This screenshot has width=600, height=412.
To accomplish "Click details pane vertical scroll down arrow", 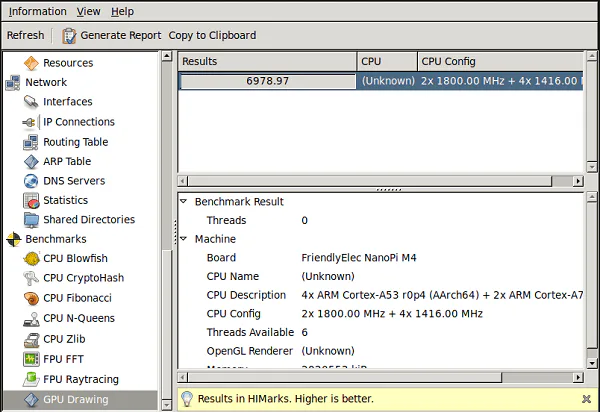I will (592, 363).
